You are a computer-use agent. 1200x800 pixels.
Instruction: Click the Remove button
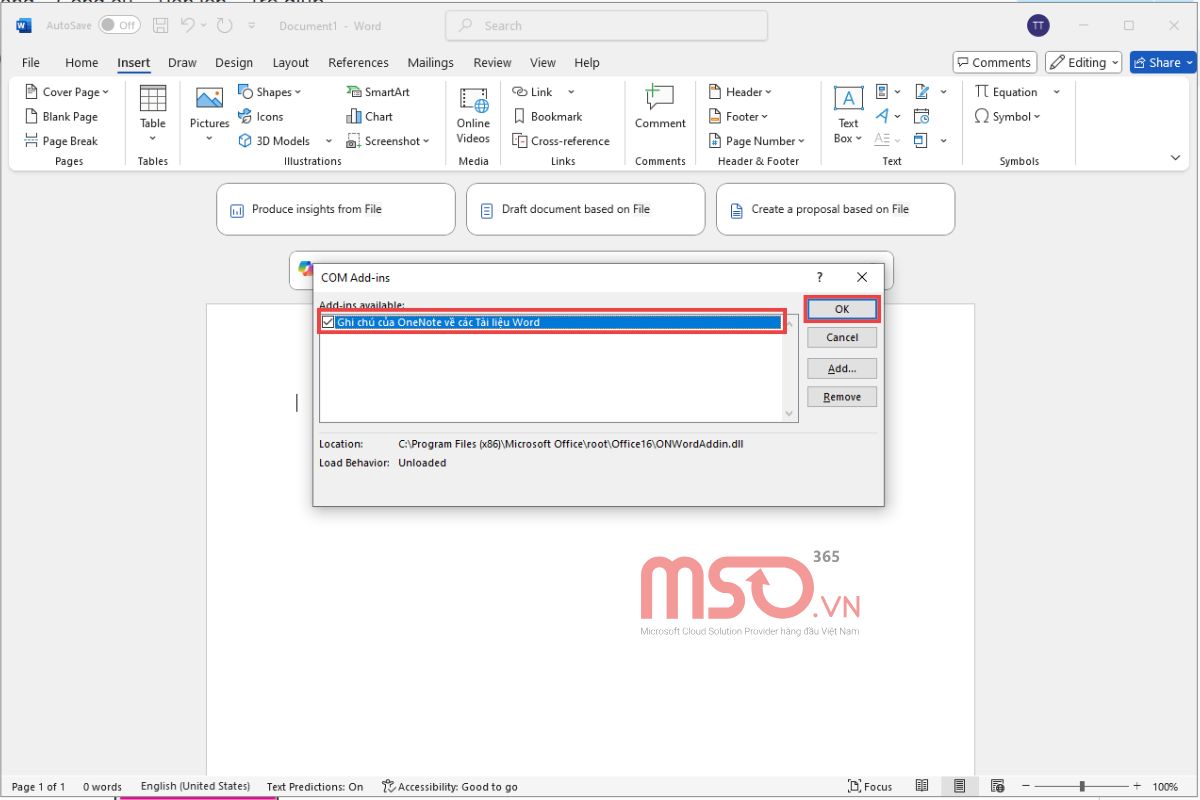[x=842, y=396]
